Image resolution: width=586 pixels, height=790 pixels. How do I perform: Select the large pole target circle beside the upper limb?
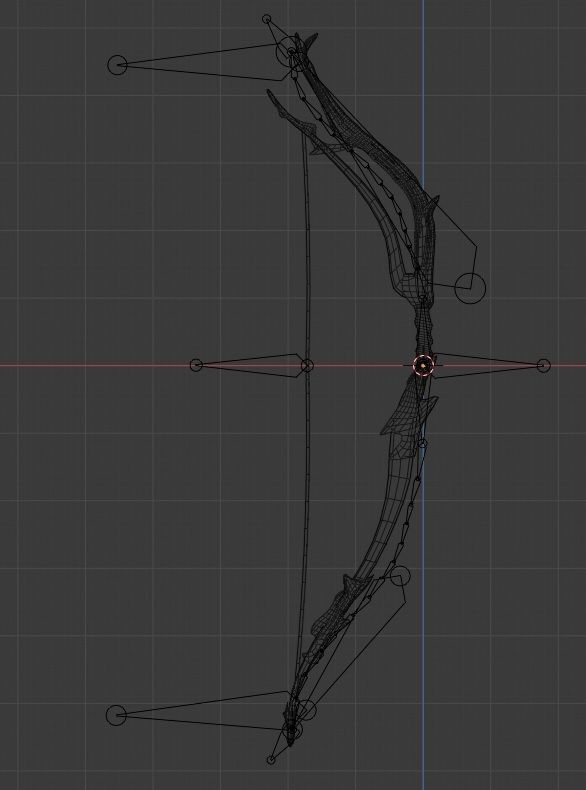tap(470, 288)
